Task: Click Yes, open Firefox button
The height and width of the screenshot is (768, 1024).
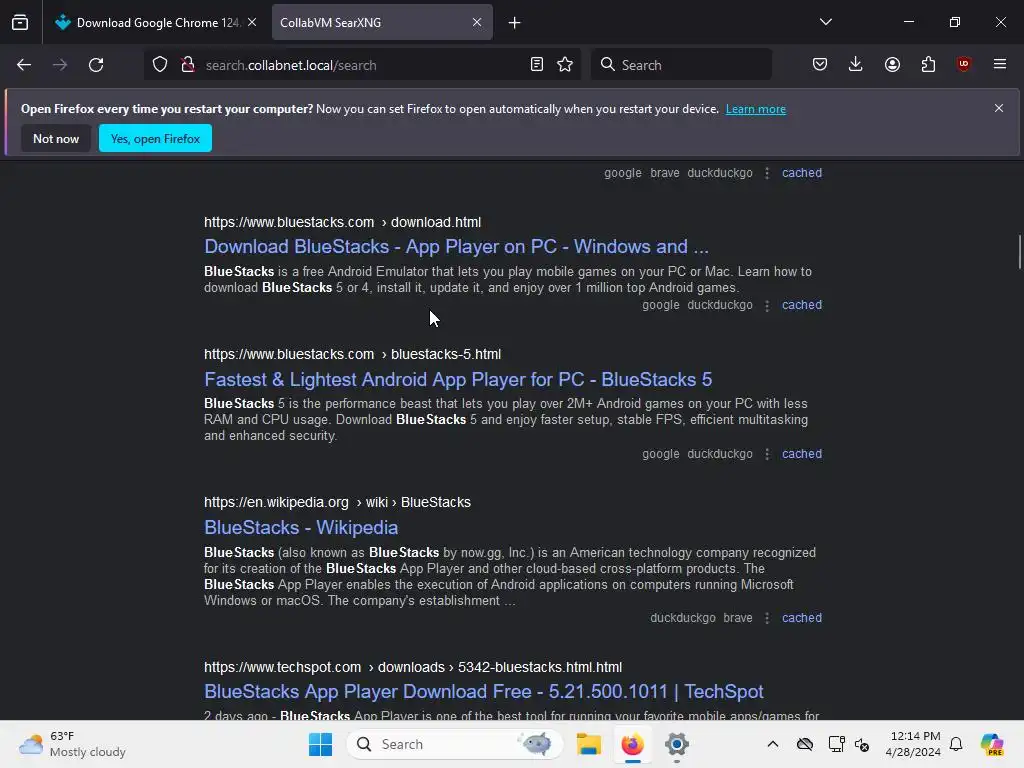Action: click(x=155, y=138)
